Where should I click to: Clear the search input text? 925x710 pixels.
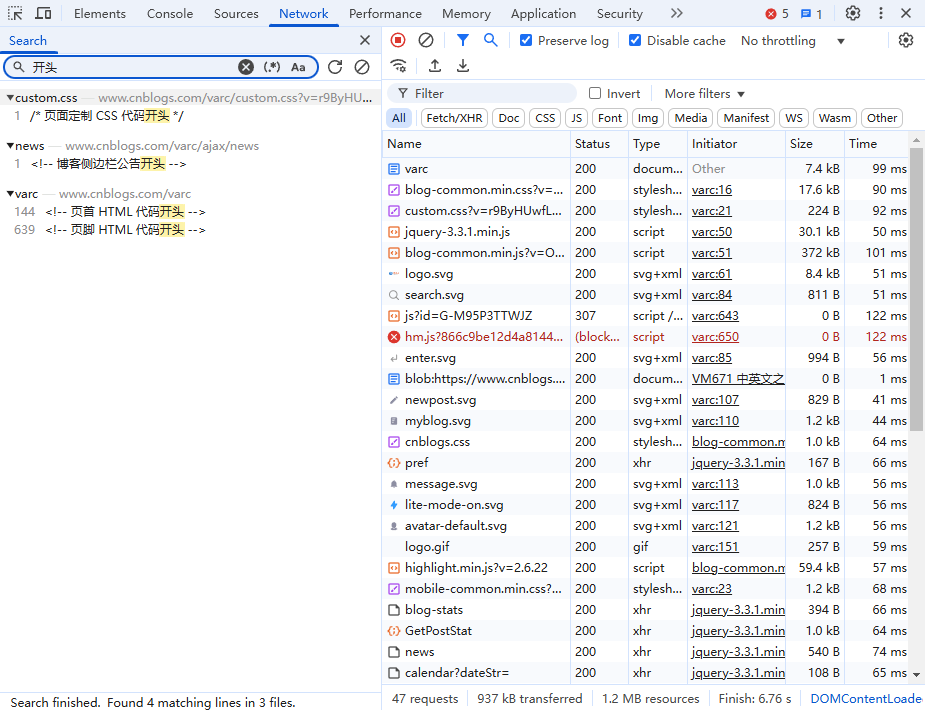[246, 67]
